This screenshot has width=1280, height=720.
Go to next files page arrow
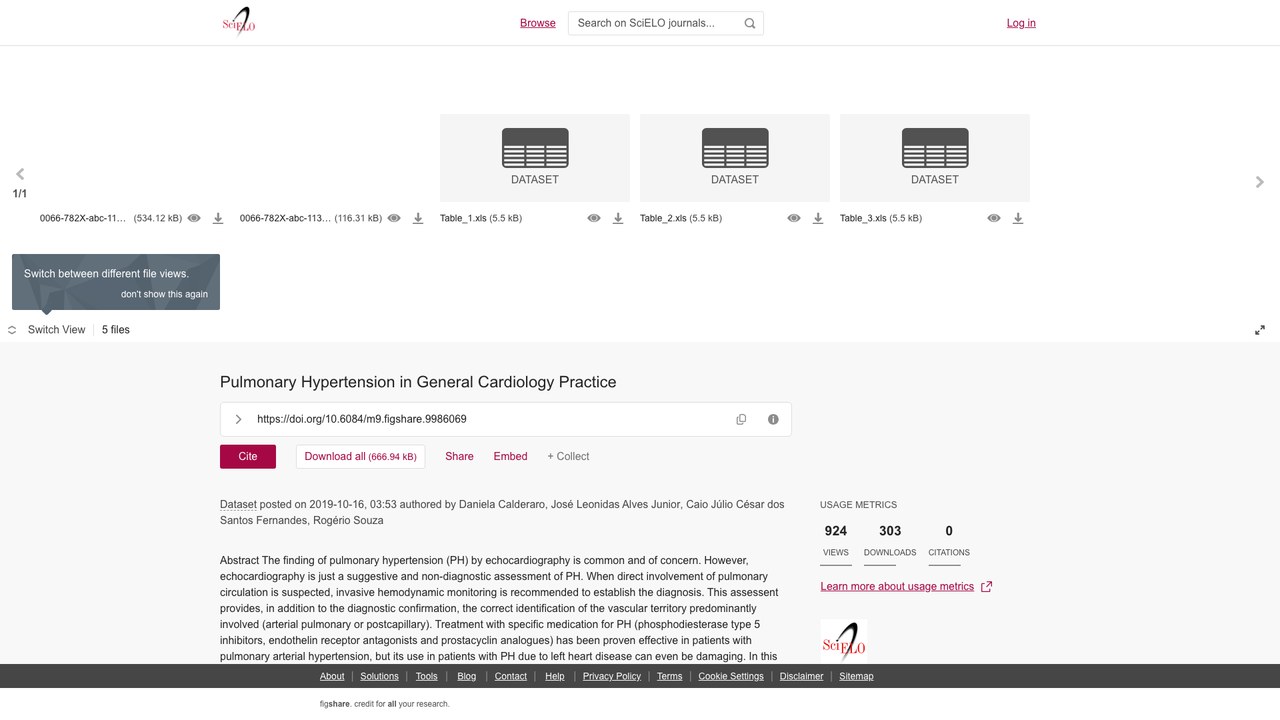pyautogui.click(x=1260, y=181)
